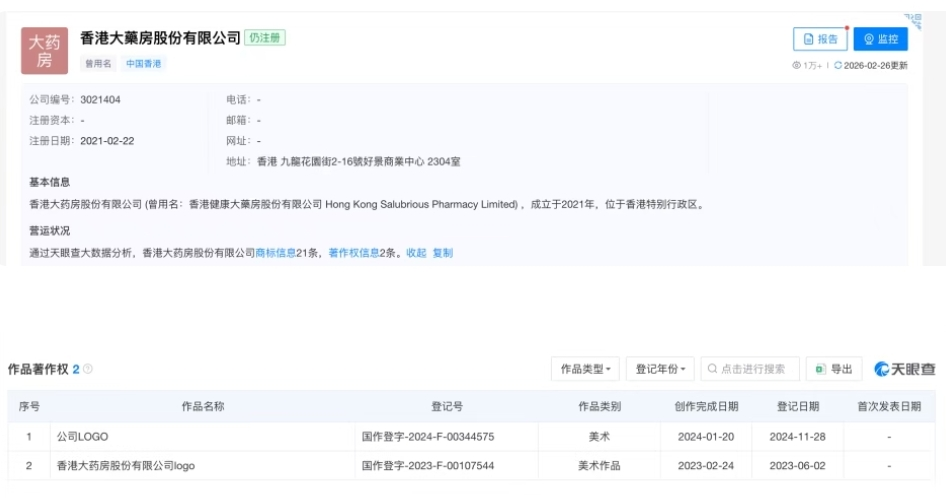Click the 导出 export button
Image resolution: width=946 pixels, height=498 pixels.
(x=834, y=369)
